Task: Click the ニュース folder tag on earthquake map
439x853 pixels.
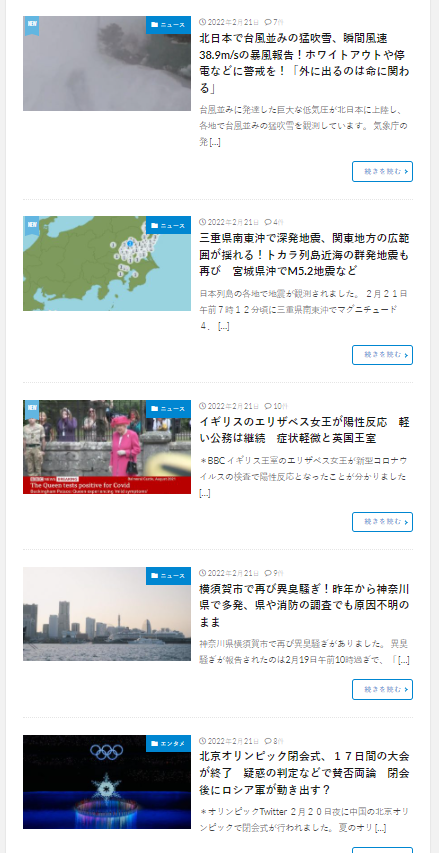Action: (x=168, y=225)
